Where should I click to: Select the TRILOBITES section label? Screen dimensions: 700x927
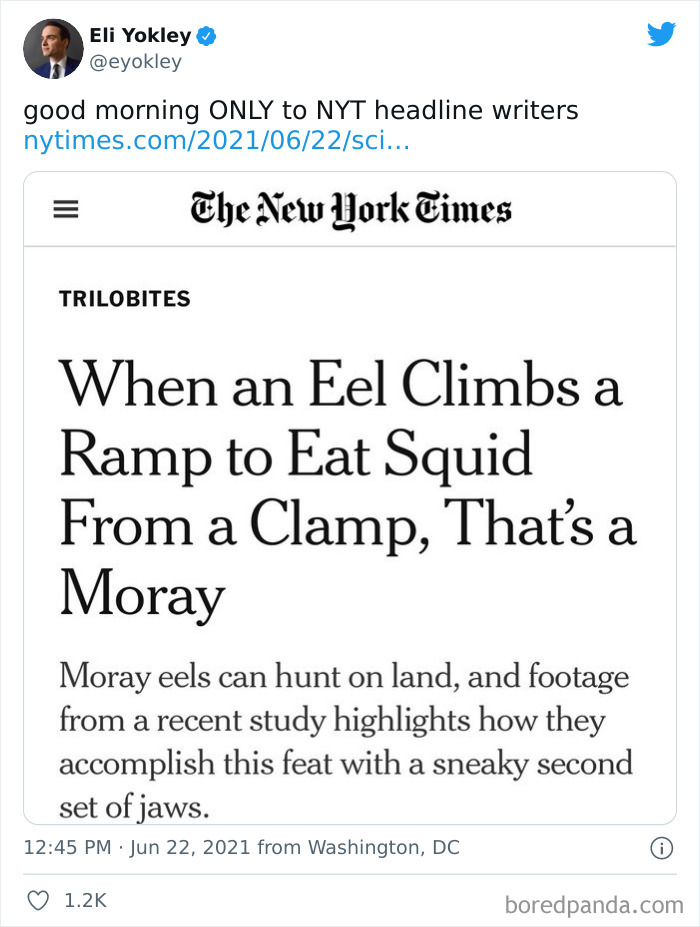tap(123, 298)
